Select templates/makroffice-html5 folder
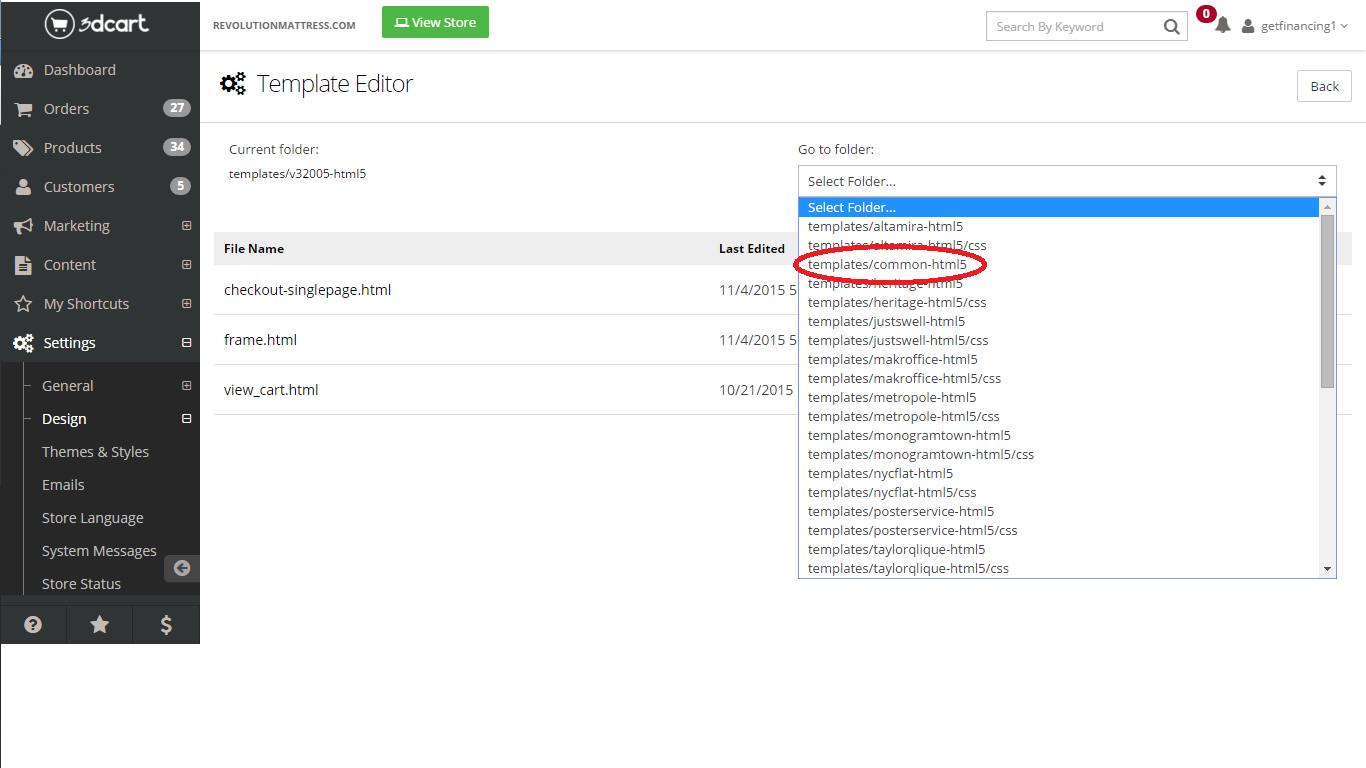Image resolution: width=1366 pixels, height=768 pixels. click(x=893, y=359)
